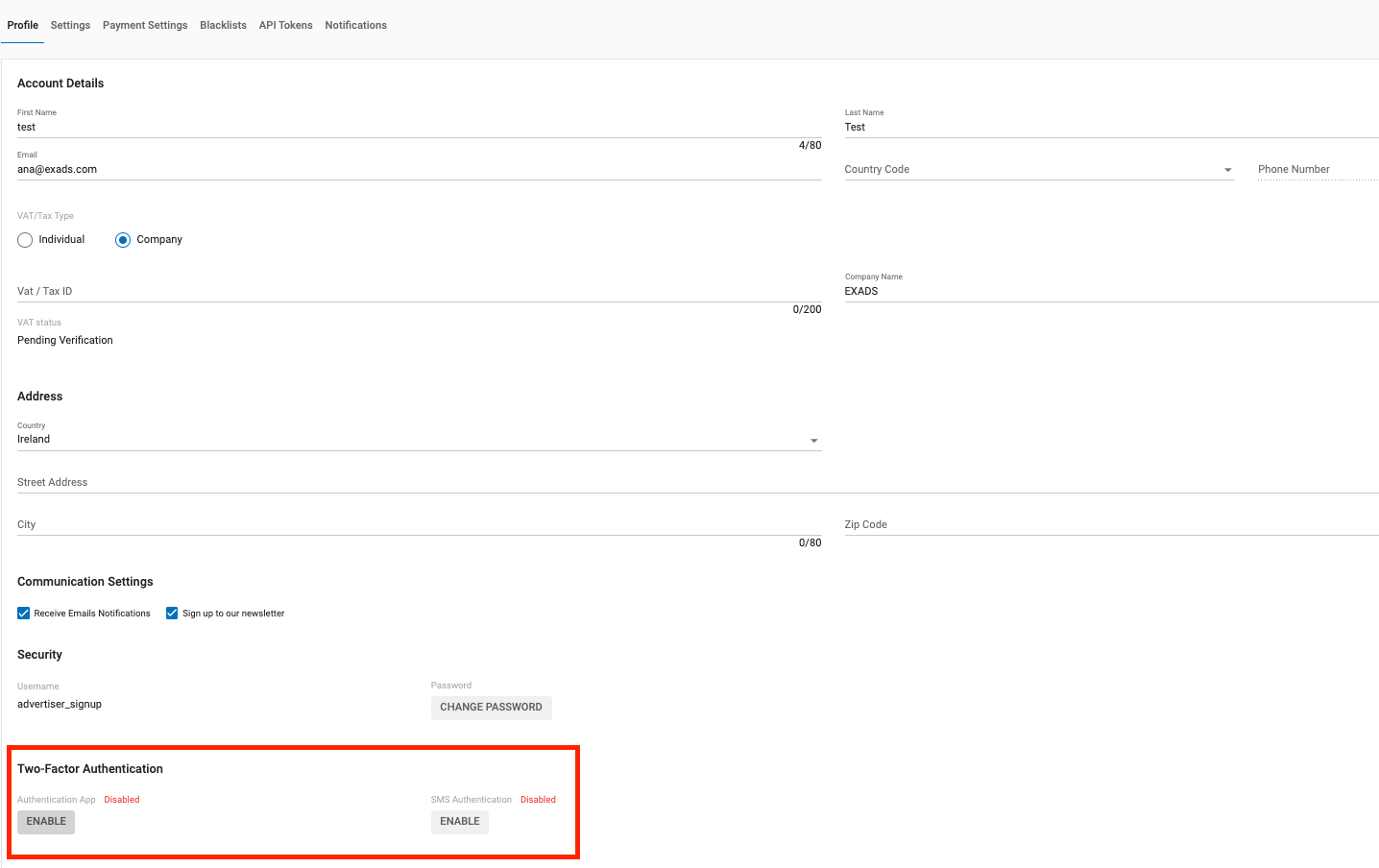Focus the Vat / Tax ID field
Screen dimensions: 1379x868
[419, 291]
